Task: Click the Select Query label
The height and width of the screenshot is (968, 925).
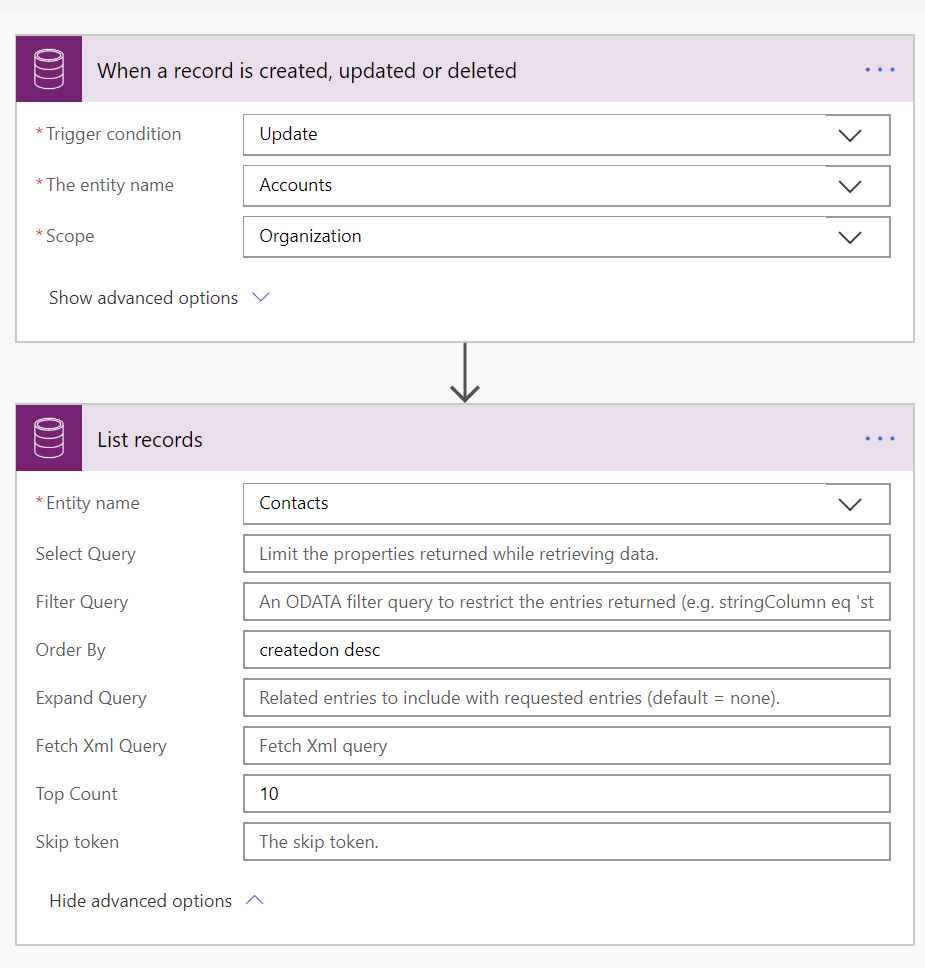Action: [85, 554]
